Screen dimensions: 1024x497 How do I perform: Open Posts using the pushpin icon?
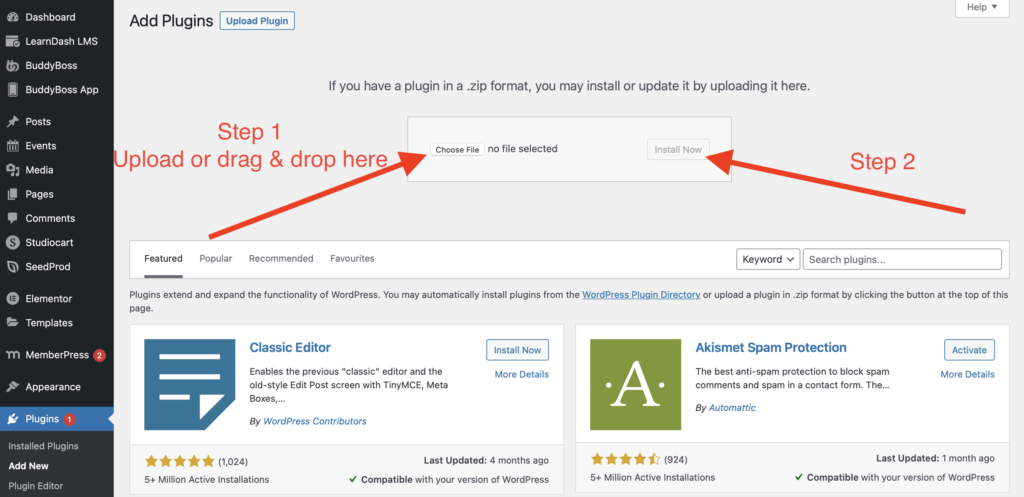click(x=12, y=122)
